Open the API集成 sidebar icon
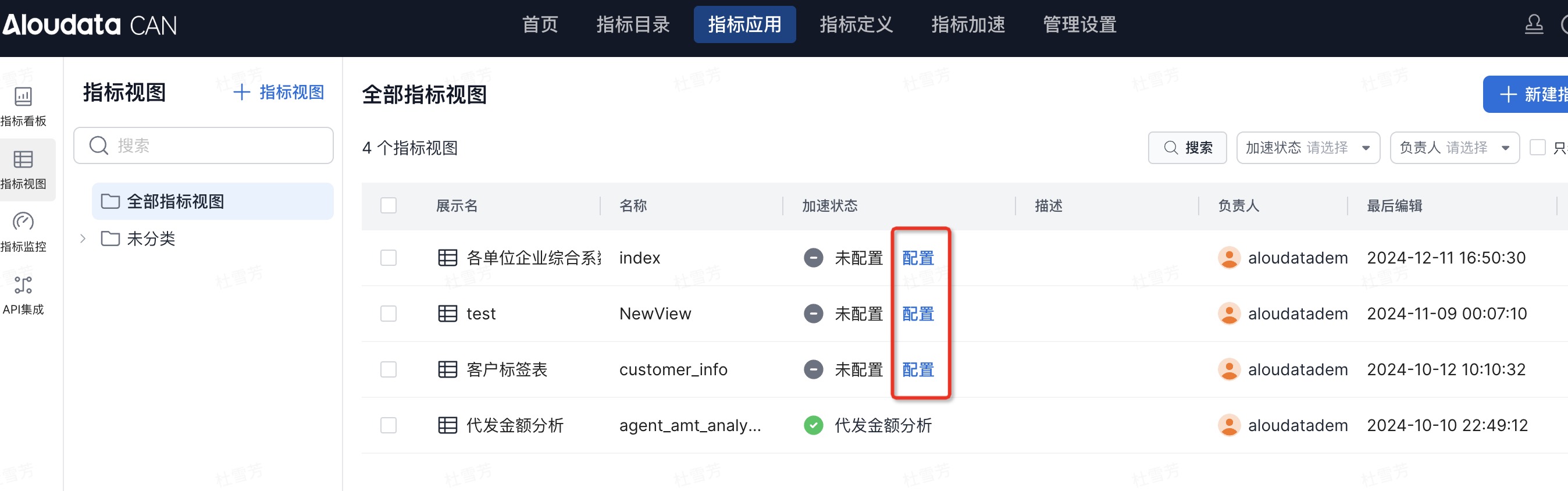 (x=23, y=285)
